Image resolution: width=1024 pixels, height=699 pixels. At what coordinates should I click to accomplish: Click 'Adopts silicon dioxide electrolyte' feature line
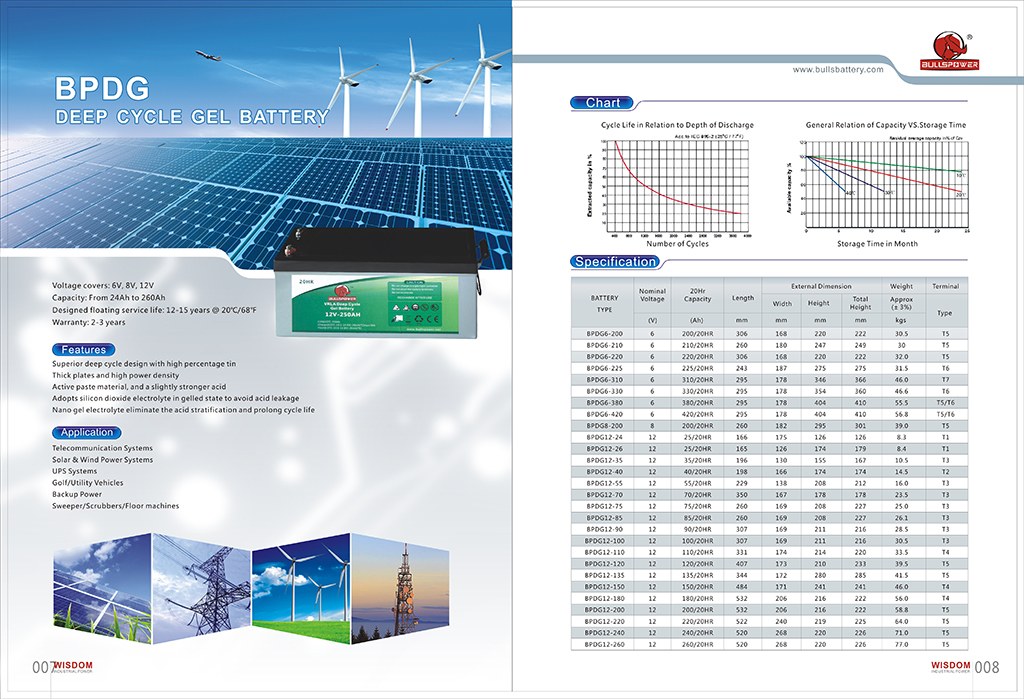176,398
